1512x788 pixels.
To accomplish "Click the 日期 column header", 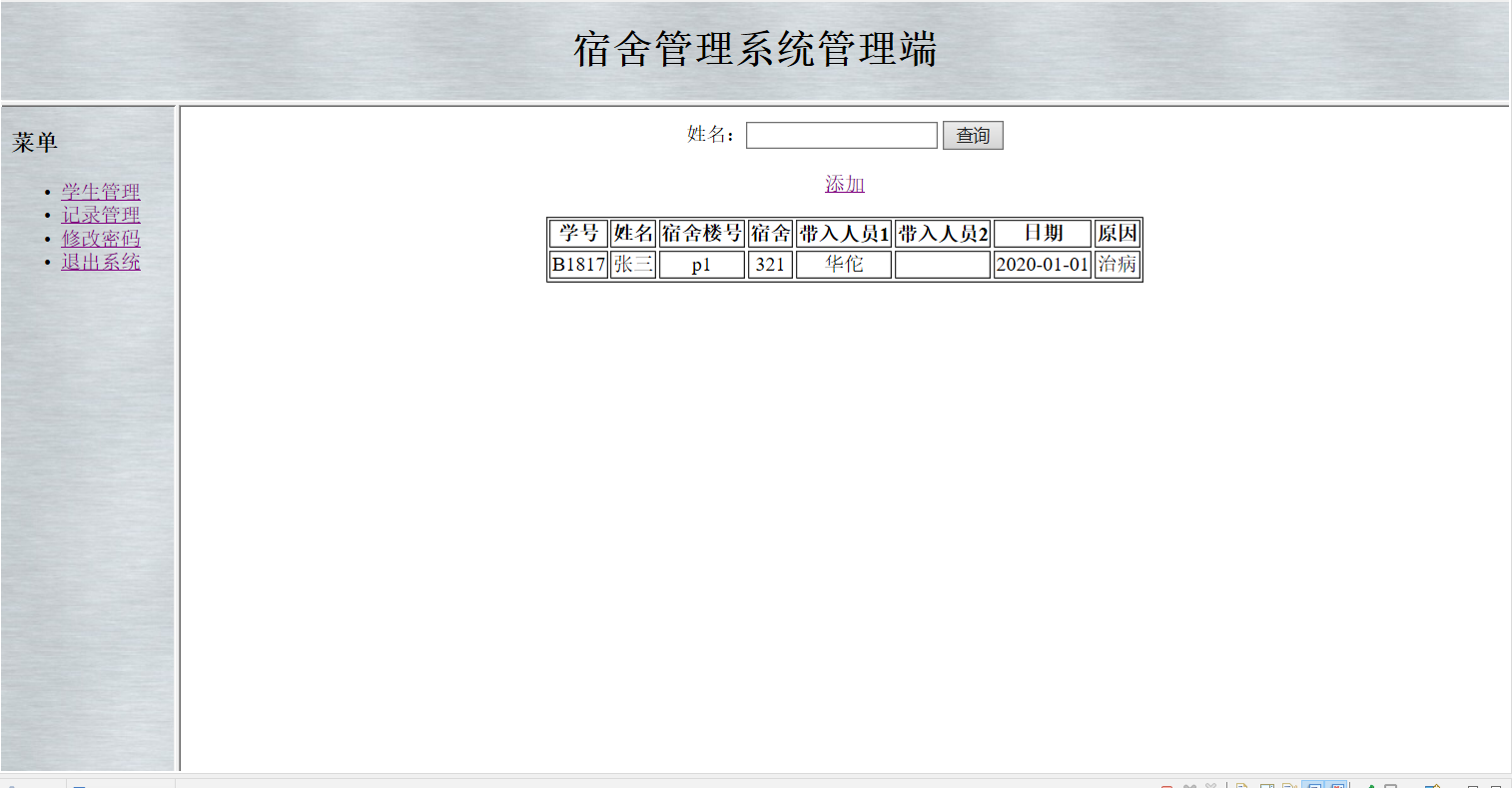I will (x=1041, y=233).
